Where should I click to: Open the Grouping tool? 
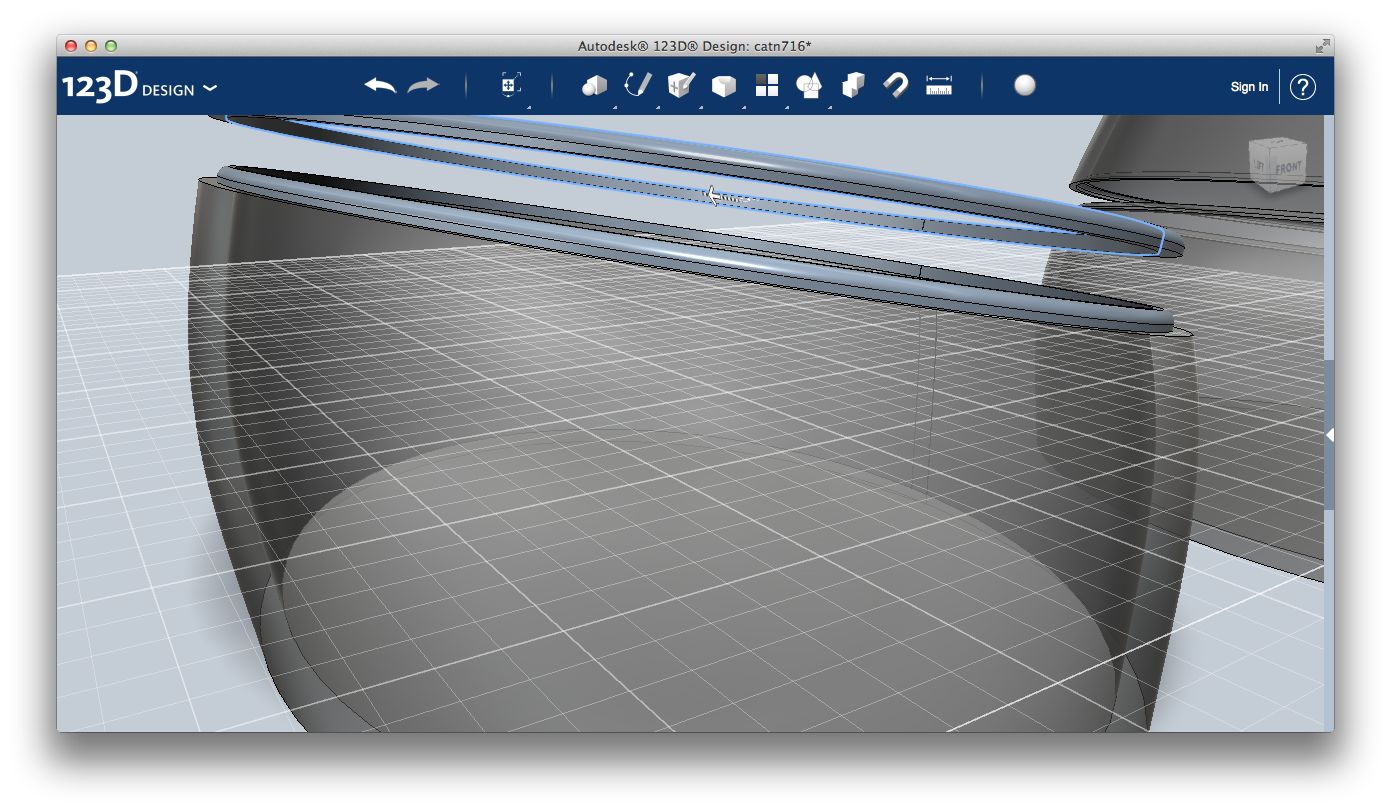[809, 86]
